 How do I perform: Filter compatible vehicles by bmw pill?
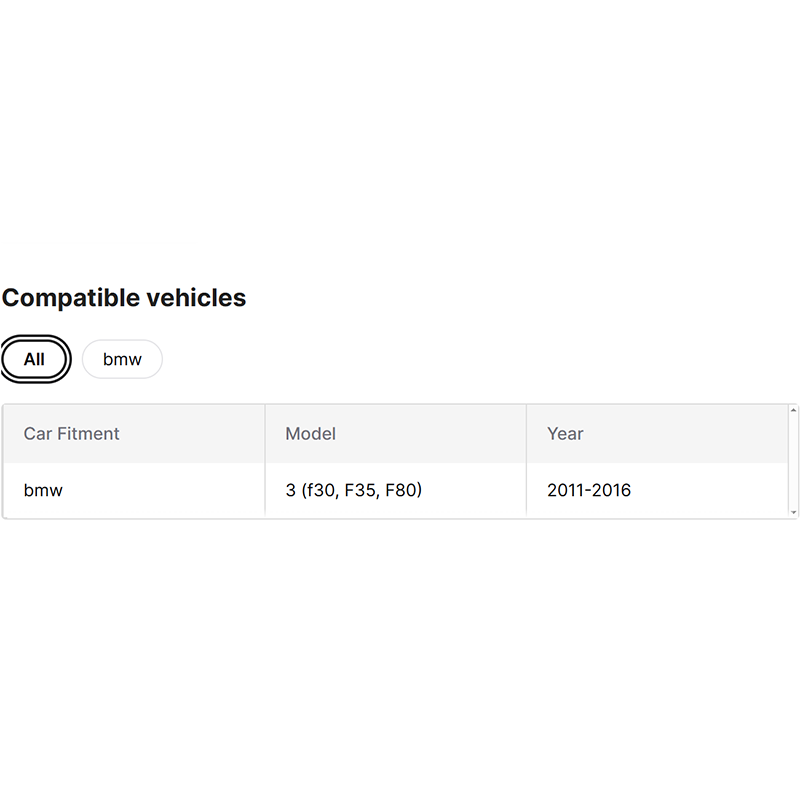click(122, 359)
